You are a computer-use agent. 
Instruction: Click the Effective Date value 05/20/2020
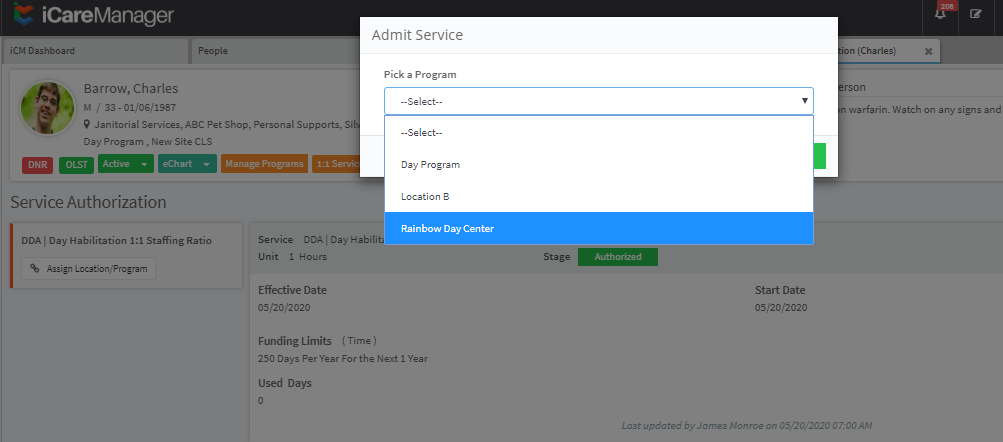[284, 308]
